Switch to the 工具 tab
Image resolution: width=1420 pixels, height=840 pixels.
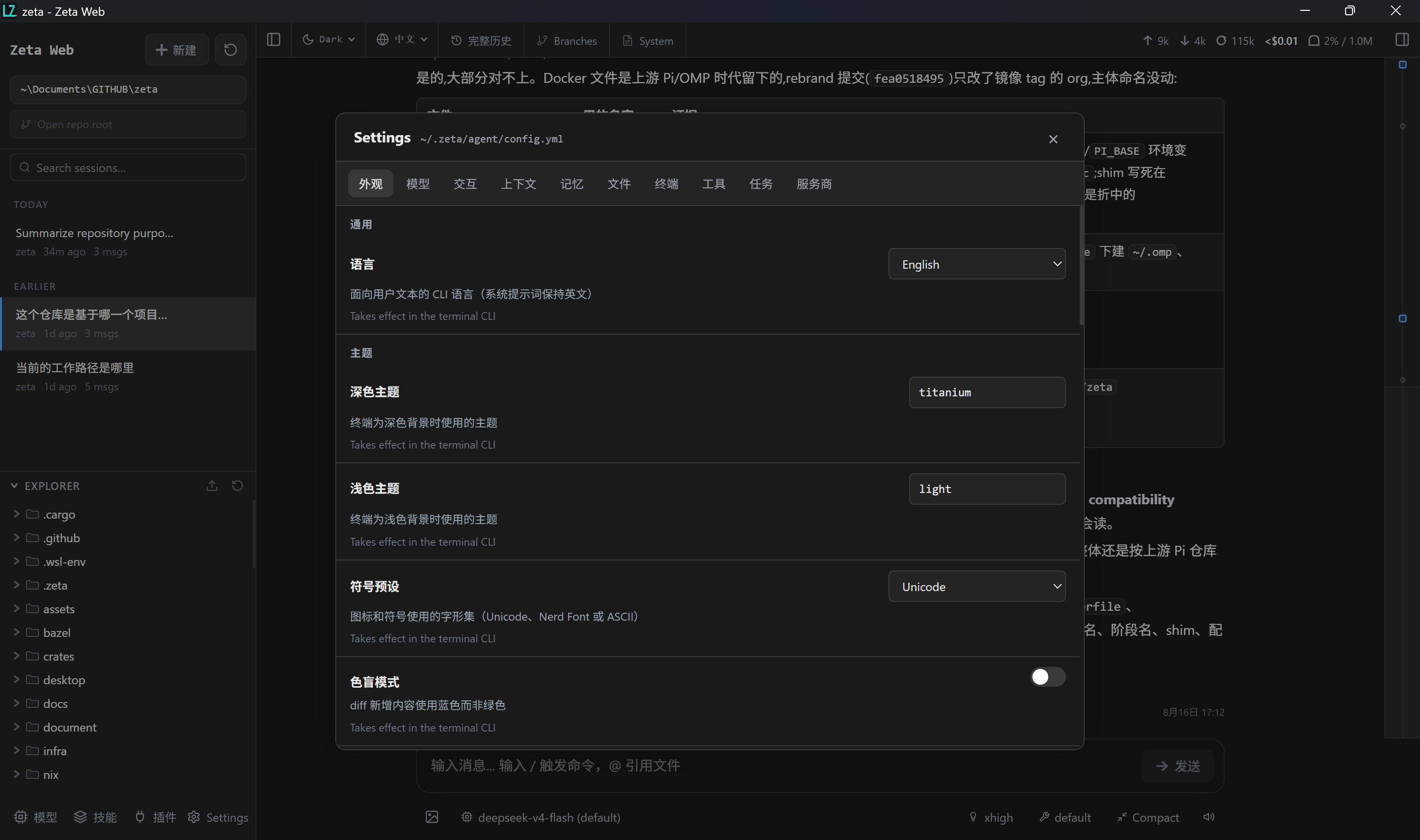click(713, 183)
